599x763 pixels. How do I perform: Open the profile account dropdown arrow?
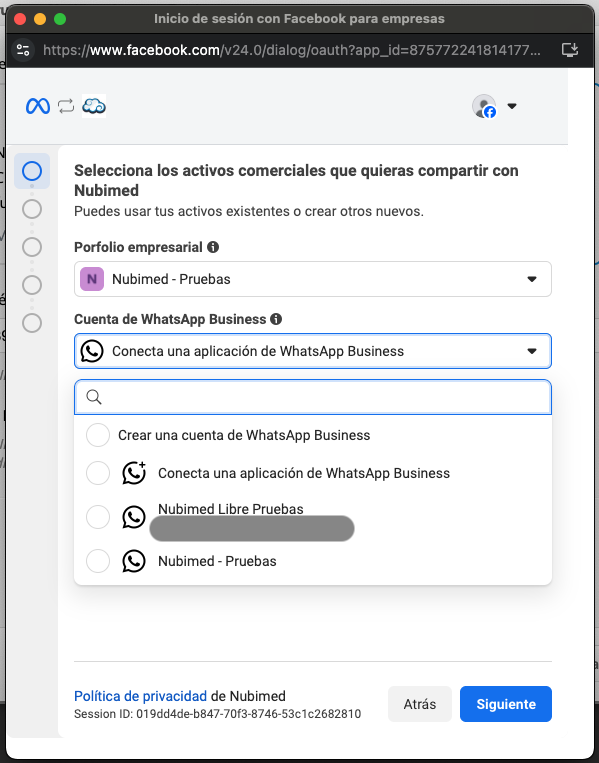[x=512, y=106]
